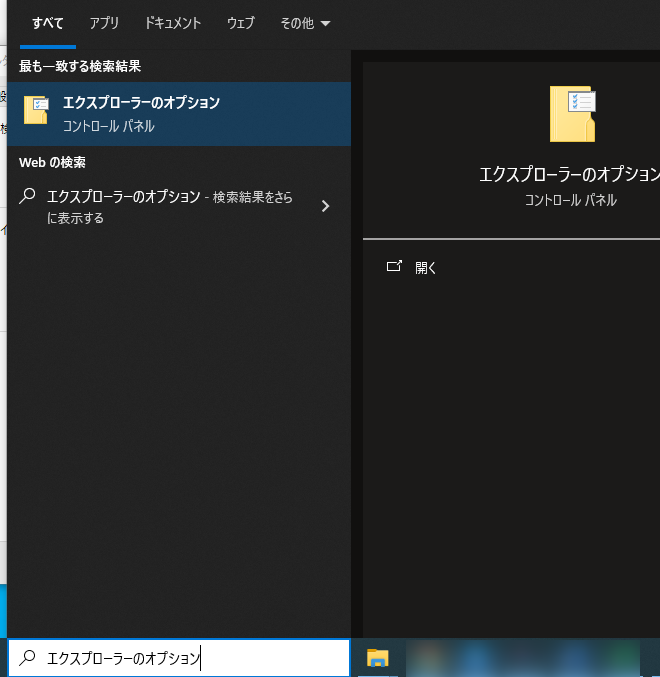Click the 最も一致する検索結果 section header
Viewport: 660px width, 677px height.
coord(80,66)
